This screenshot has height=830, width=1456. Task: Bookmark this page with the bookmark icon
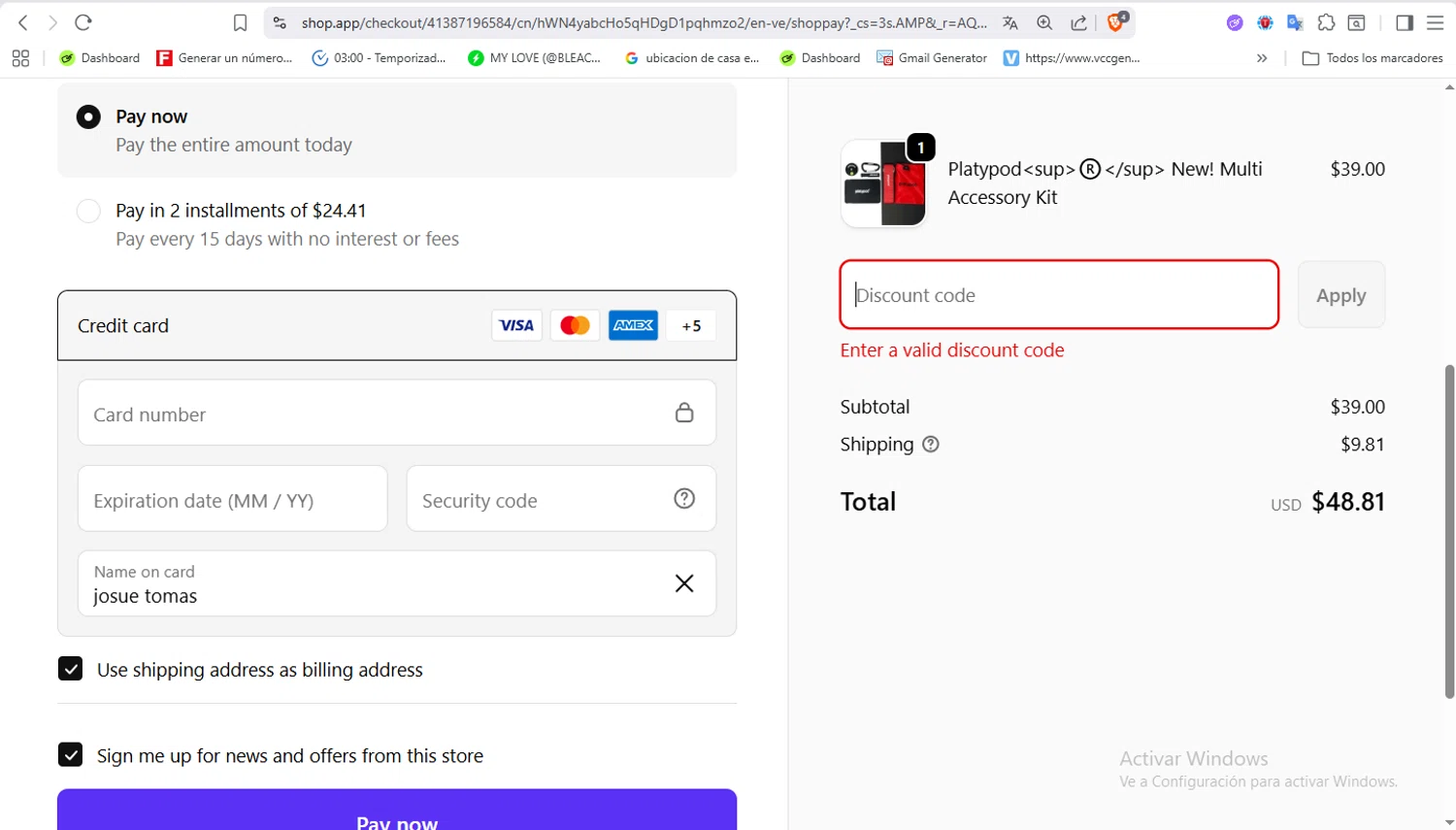(x=240, y=22)
